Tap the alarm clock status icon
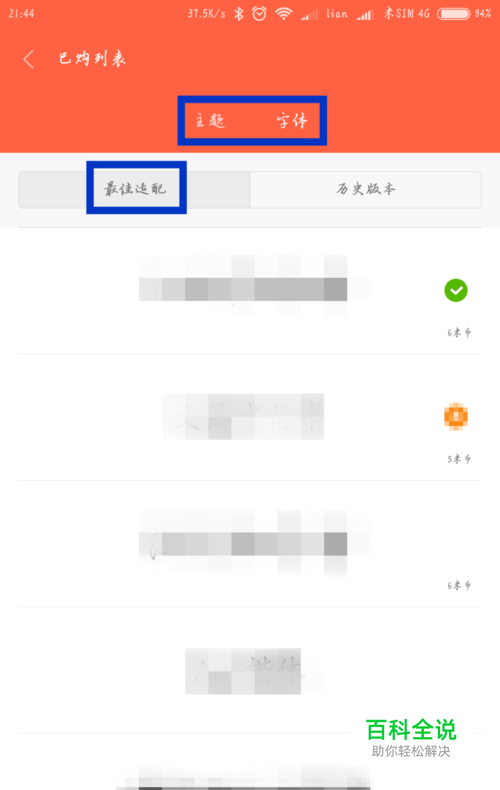 [259, 14]
